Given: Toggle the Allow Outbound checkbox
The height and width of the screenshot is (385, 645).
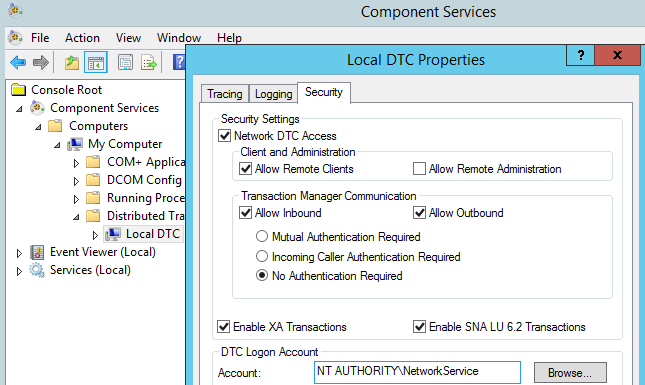Looking at the screenshot, I should tap(419, 213).
